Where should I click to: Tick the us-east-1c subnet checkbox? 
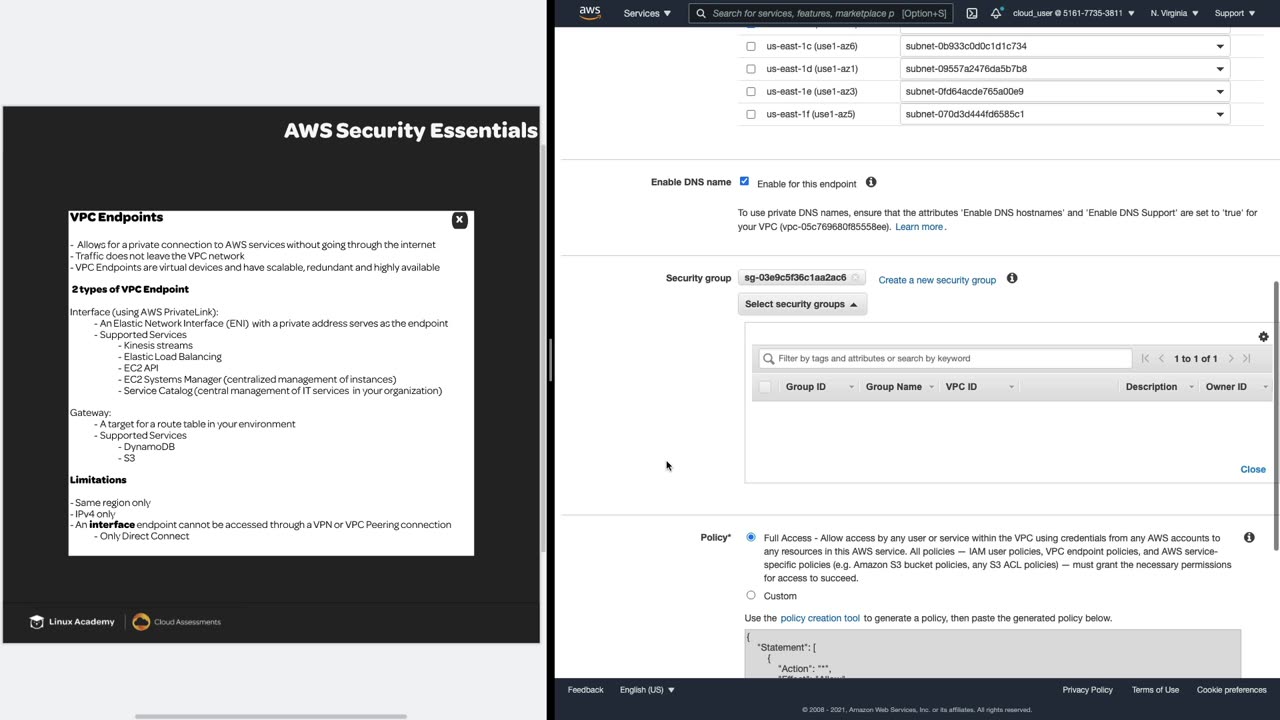click(x=751, y=46)
